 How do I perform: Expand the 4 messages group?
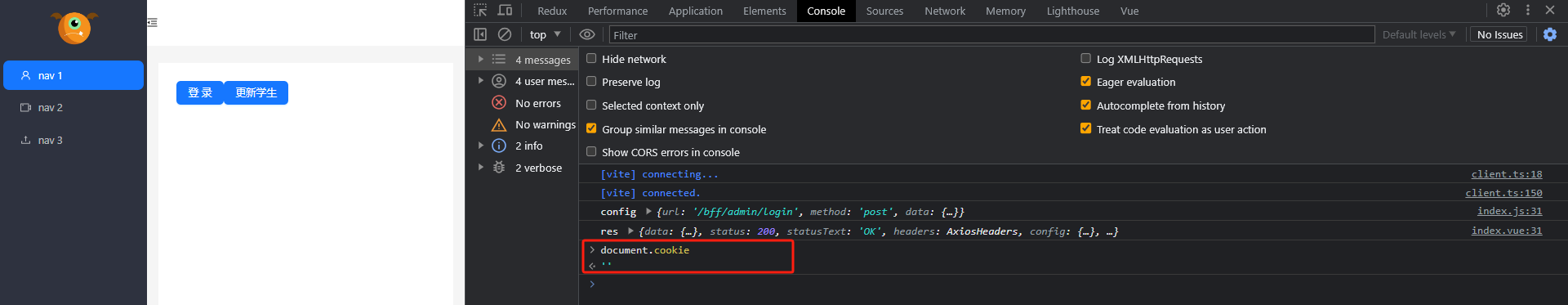coord(480,59)
